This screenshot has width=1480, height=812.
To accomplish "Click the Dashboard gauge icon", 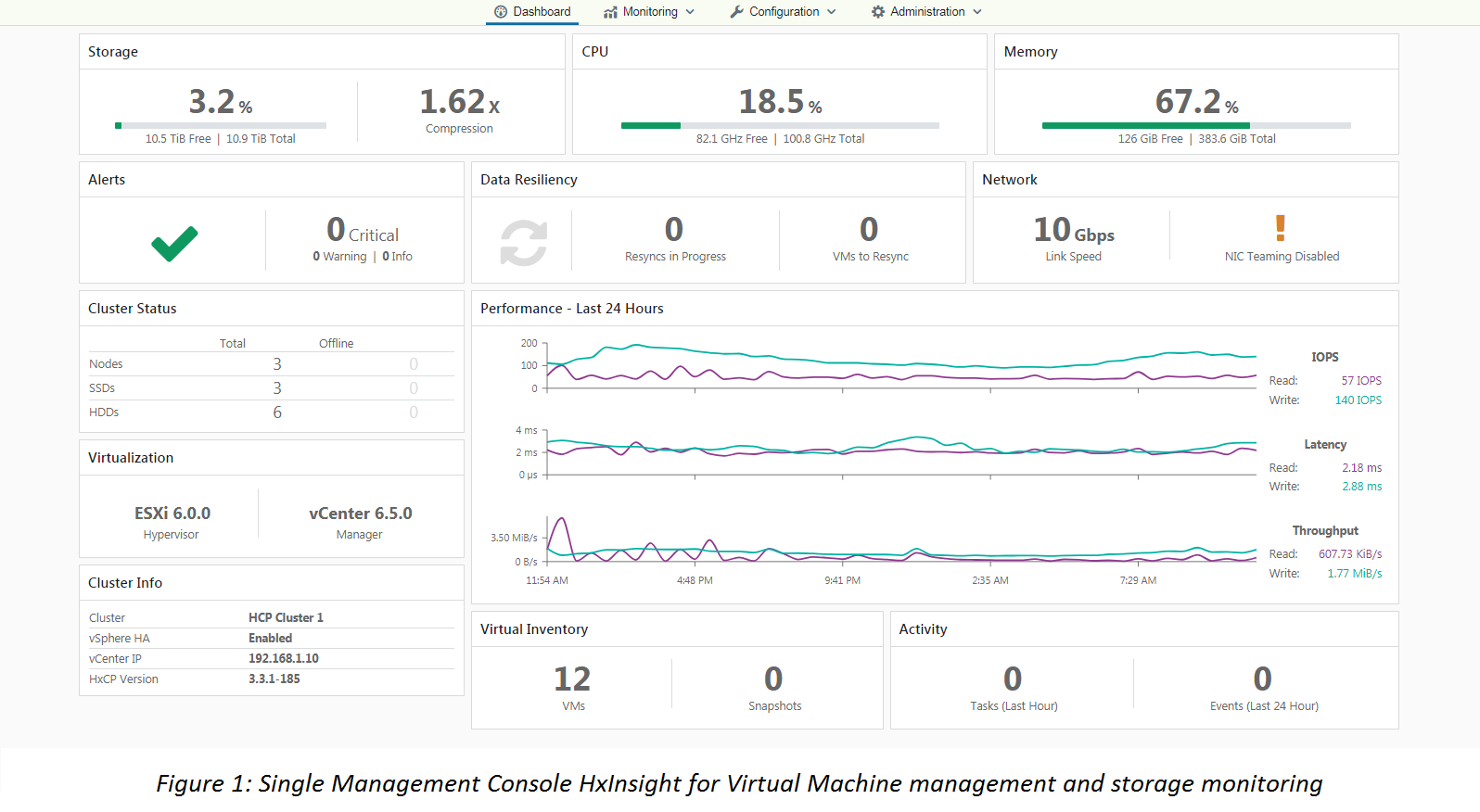I will tap(501, 12).
